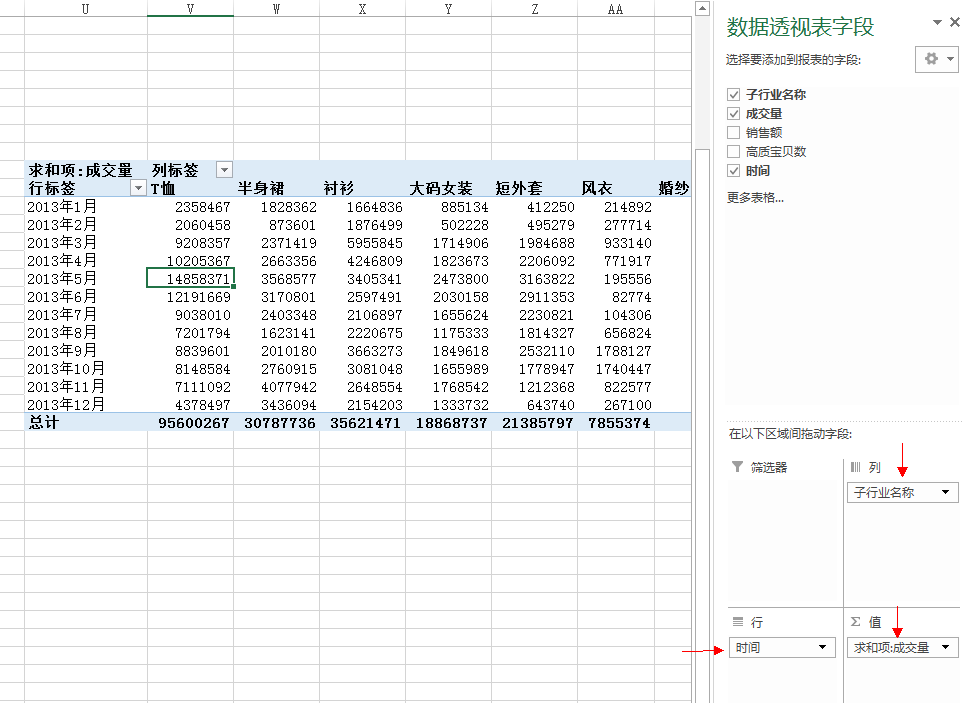Open the 行标签 filter dropdown
The width and height of the screenshot is (967, 703).
click(138, 188)
